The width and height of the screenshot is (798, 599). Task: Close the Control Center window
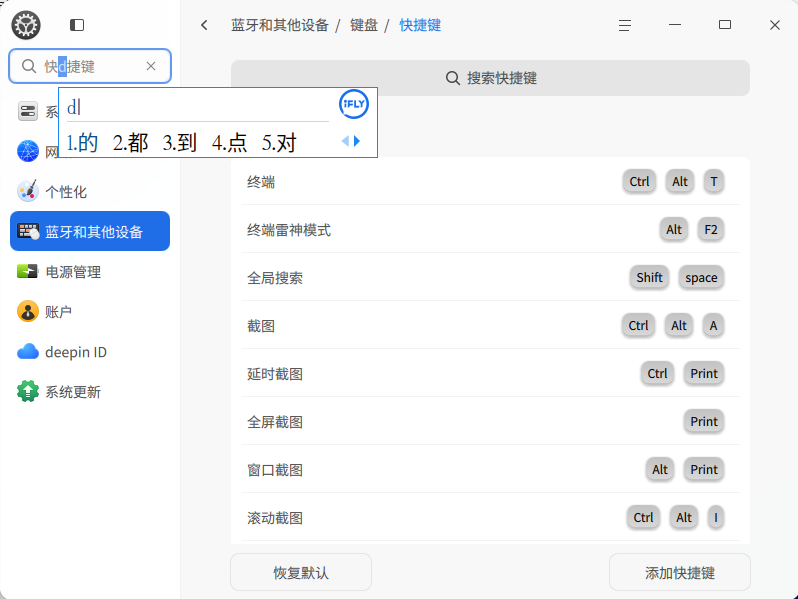tap(775, 25)
